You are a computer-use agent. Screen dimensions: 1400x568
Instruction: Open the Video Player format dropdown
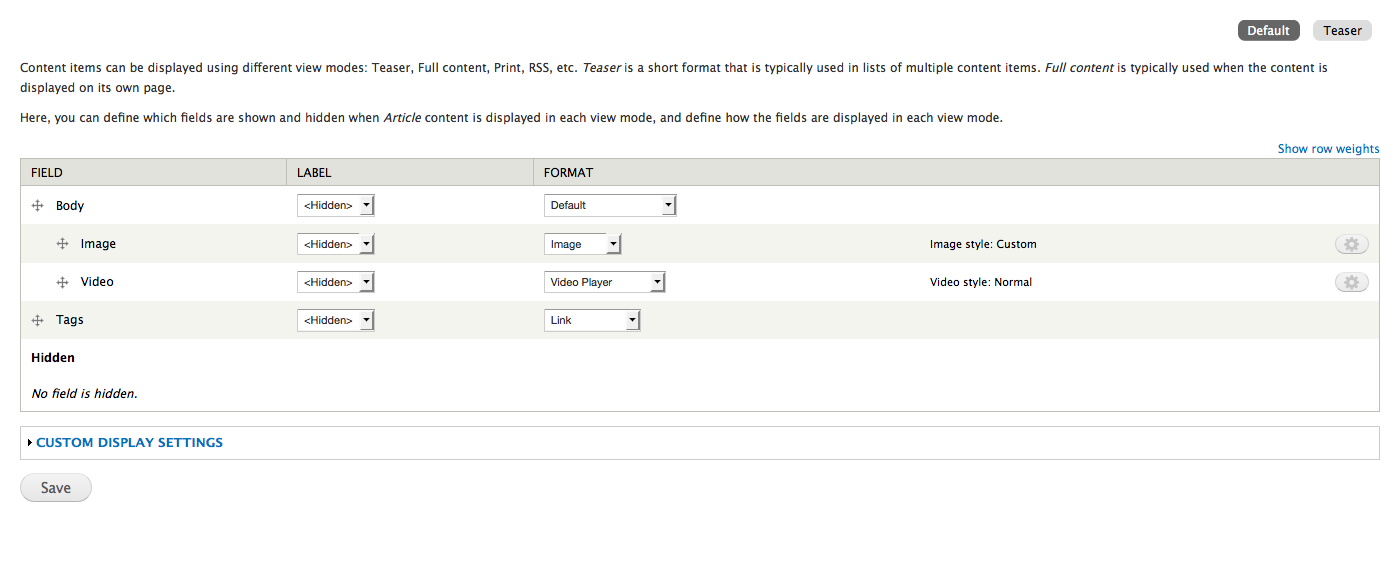(x=604, y=282)
